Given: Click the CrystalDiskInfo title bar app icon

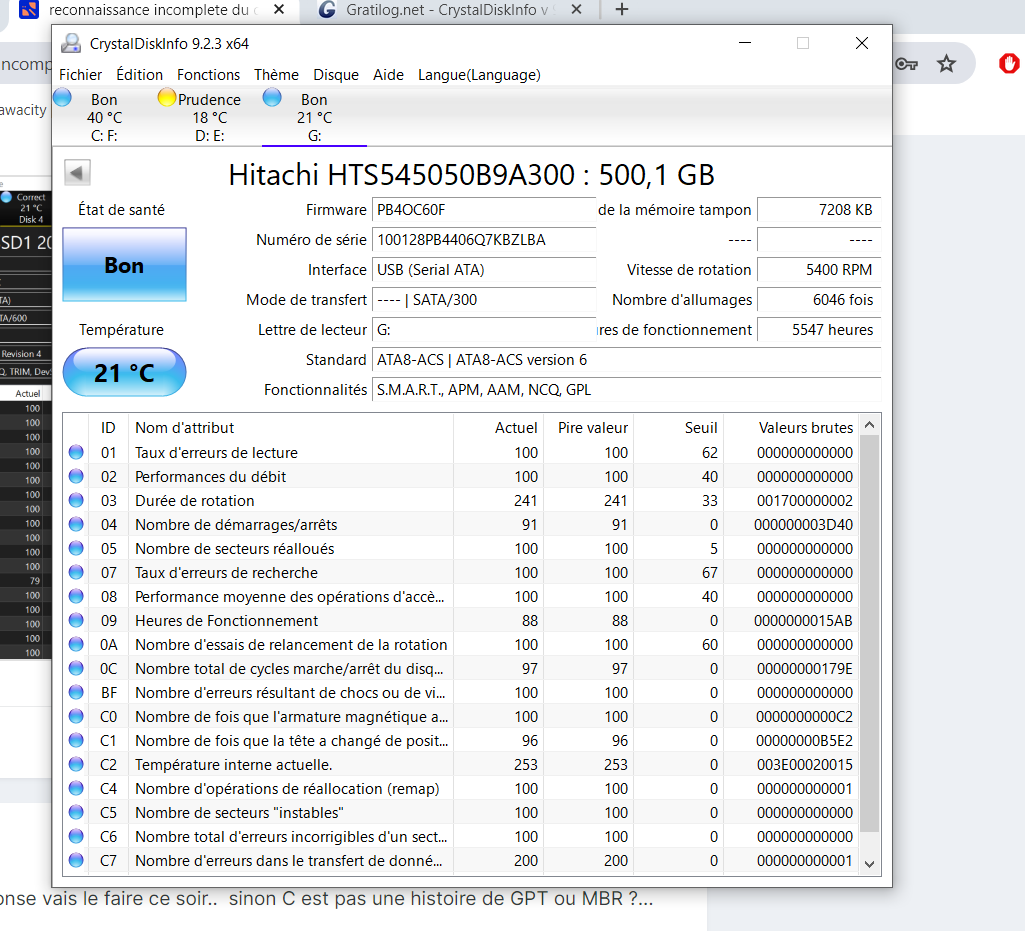Looking at the screenshot, I should pos(71,44).
